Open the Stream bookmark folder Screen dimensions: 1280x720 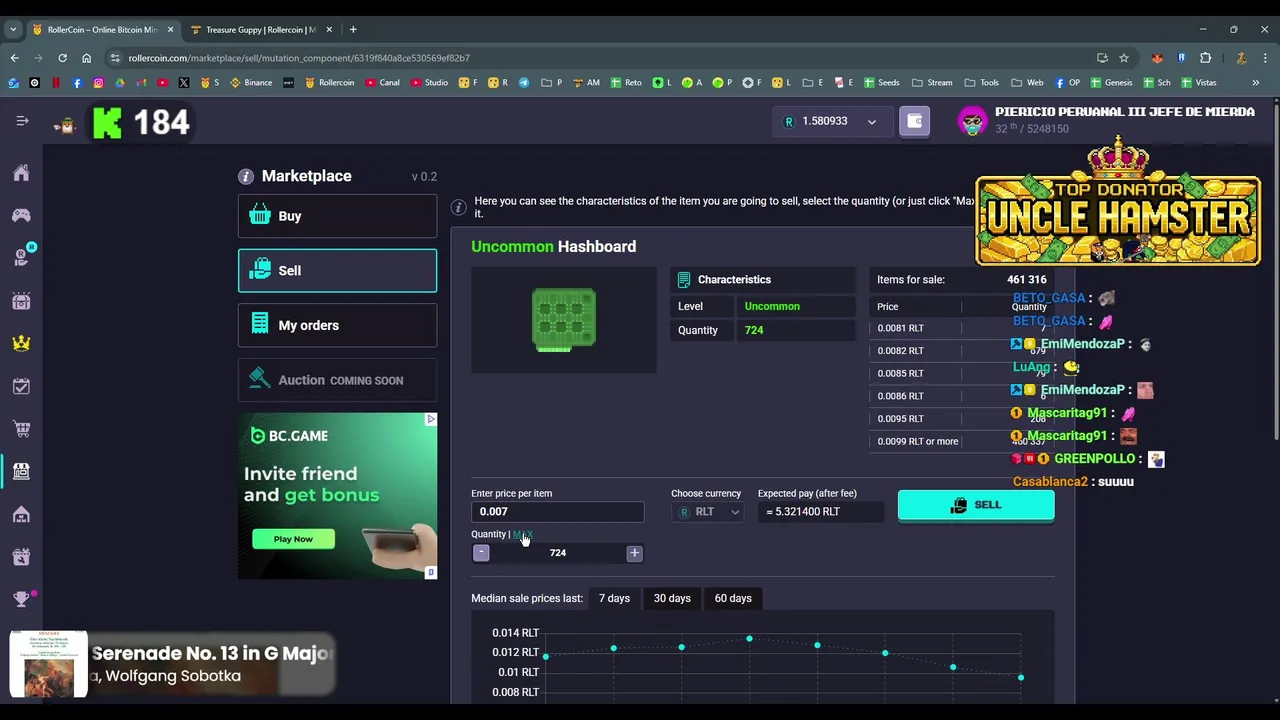click(931, 83)
